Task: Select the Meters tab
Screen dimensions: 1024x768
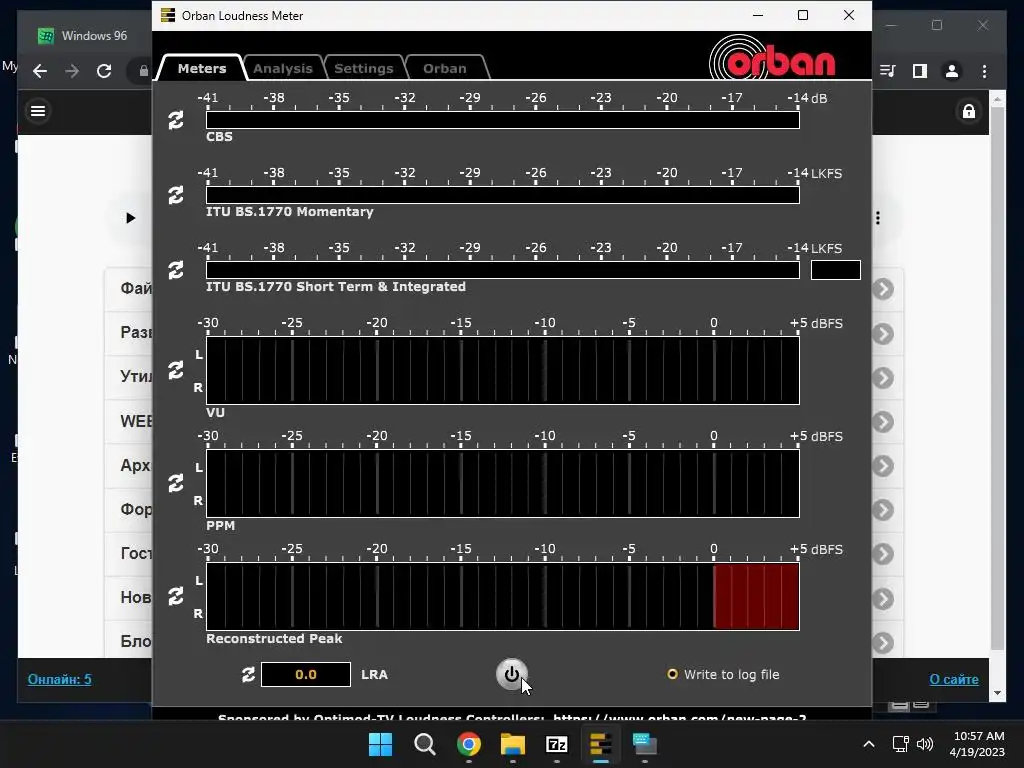Action: tap(202, 68)
